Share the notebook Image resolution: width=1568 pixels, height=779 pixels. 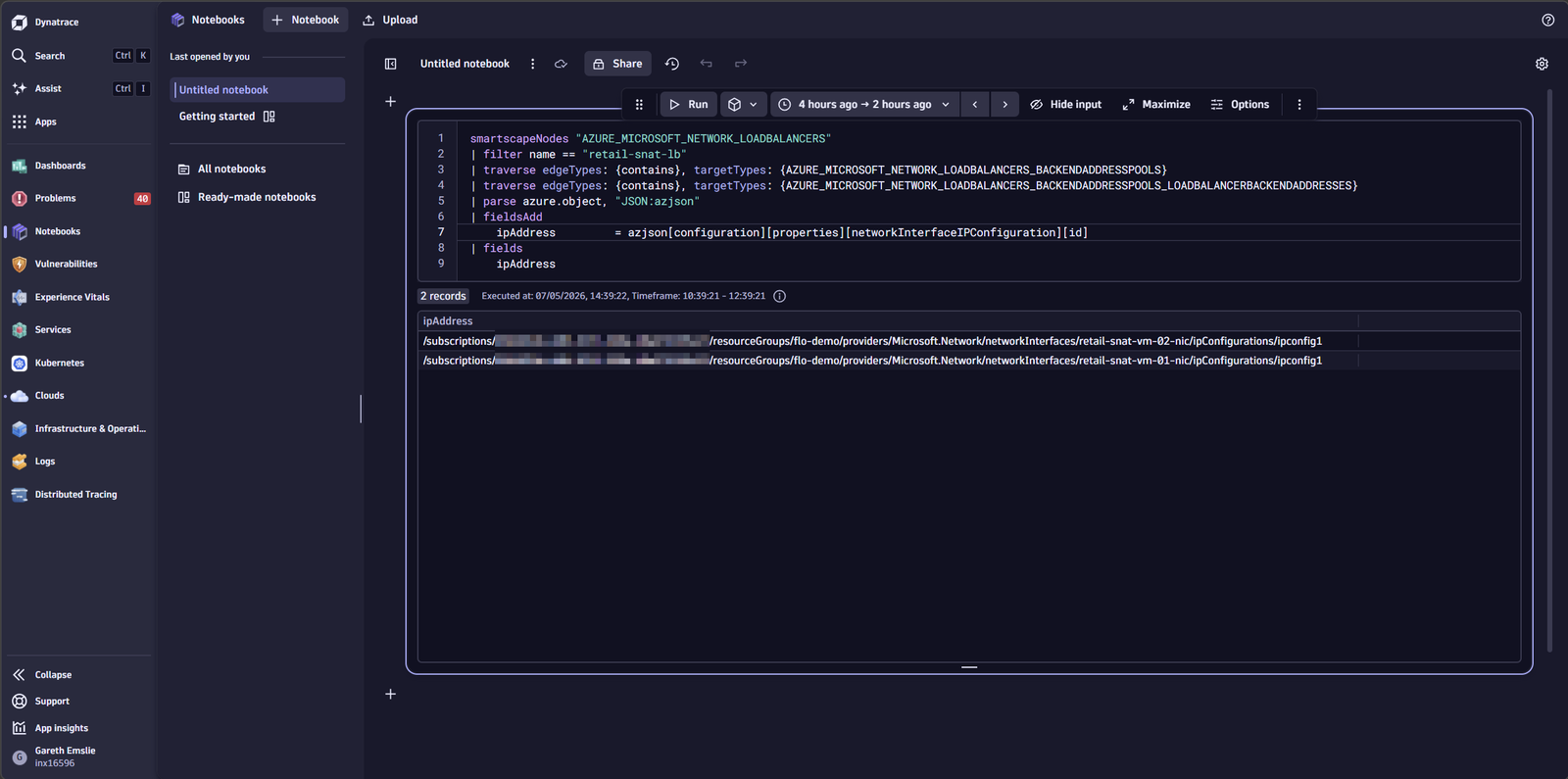[x=617, y=64]
